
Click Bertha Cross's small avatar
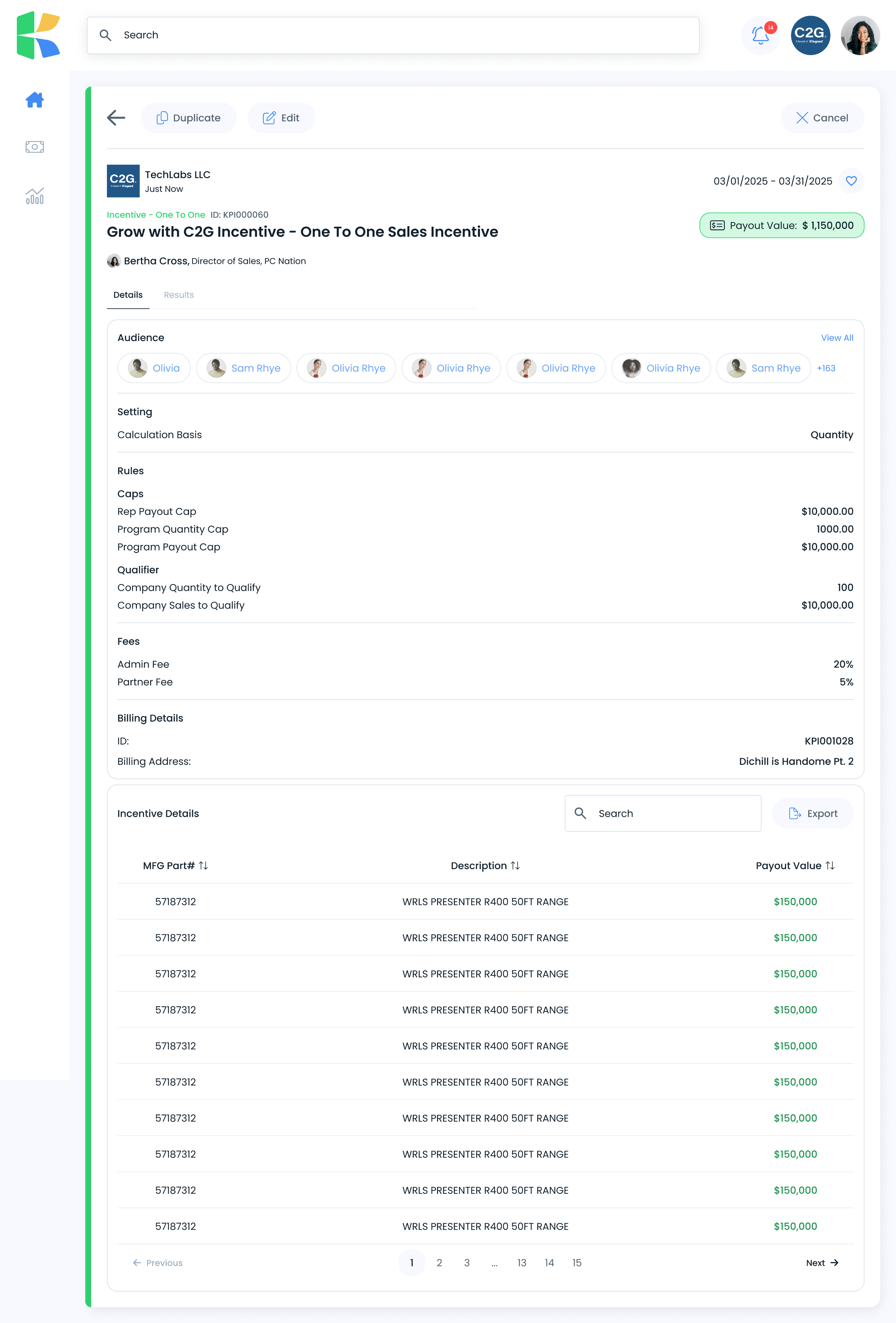pyautogui.click(x=114, y=261)
